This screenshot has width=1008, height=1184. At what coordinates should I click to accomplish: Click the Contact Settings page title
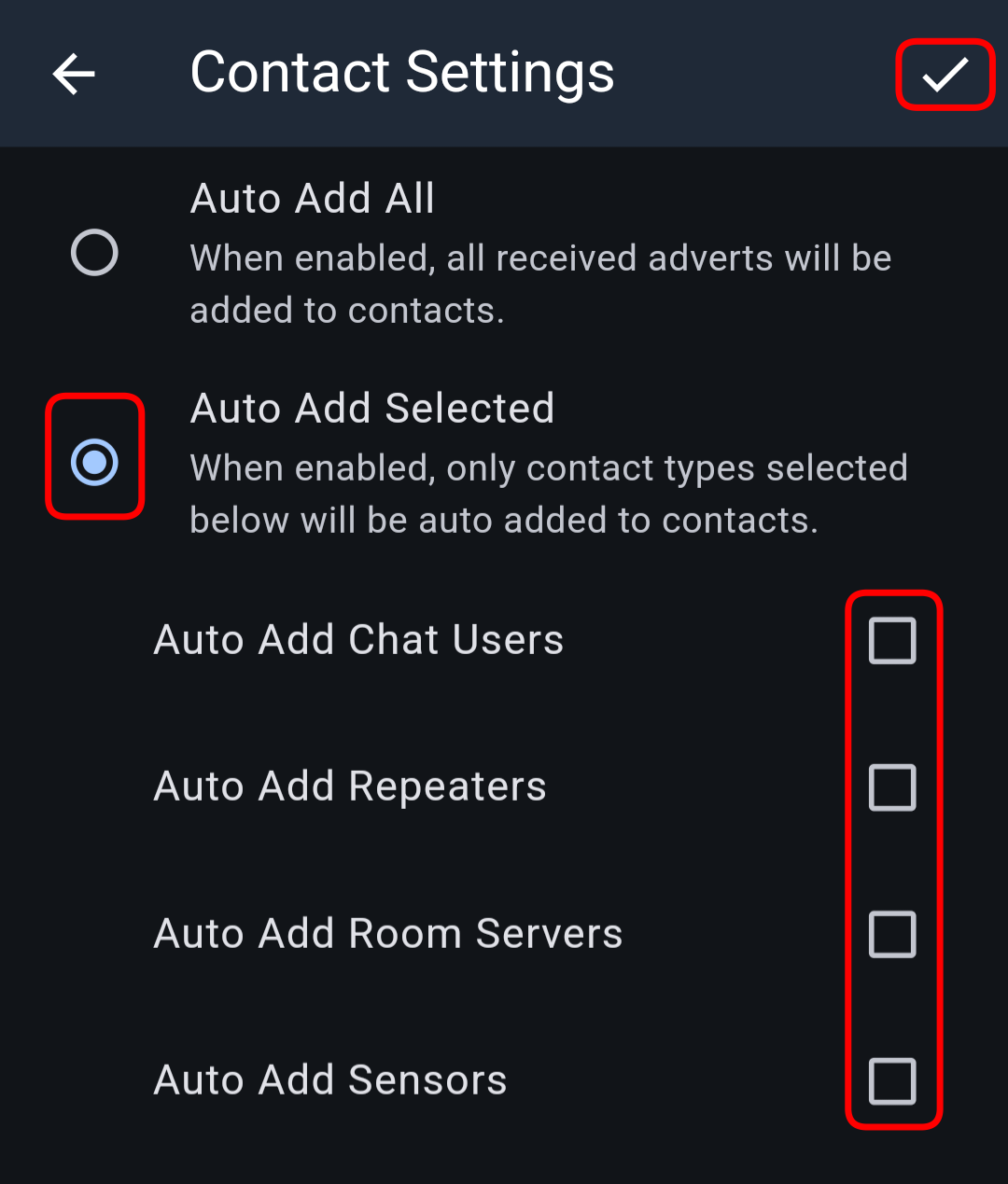click(x=402, y=73)
